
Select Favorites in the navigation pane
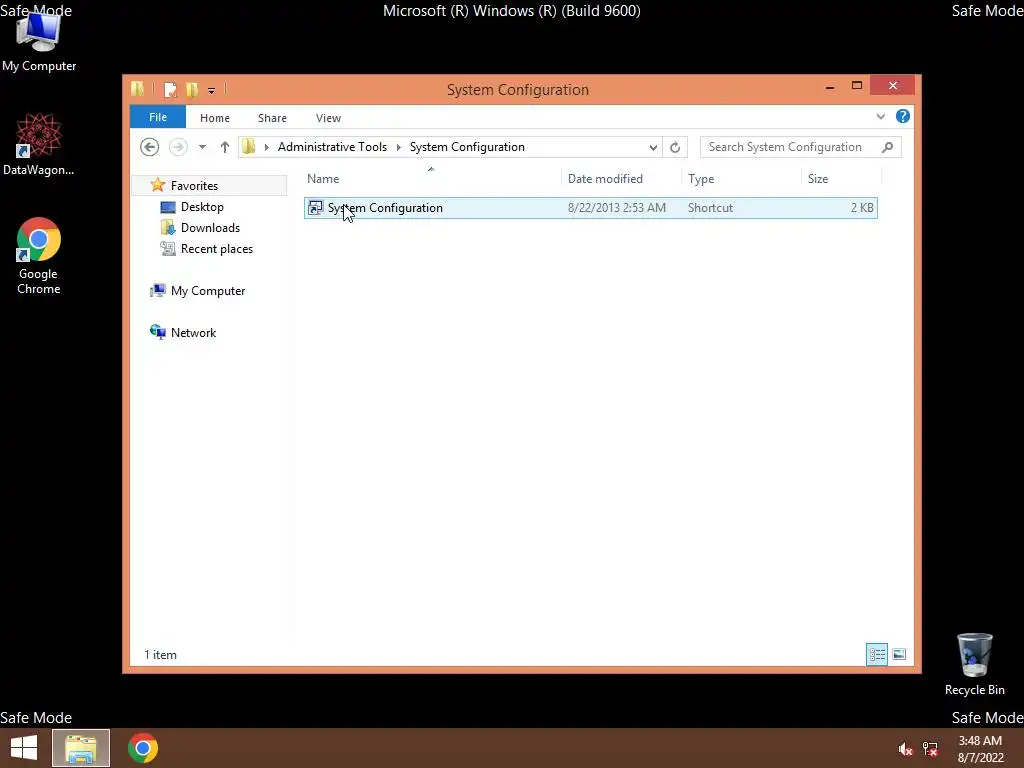[194, 185]
